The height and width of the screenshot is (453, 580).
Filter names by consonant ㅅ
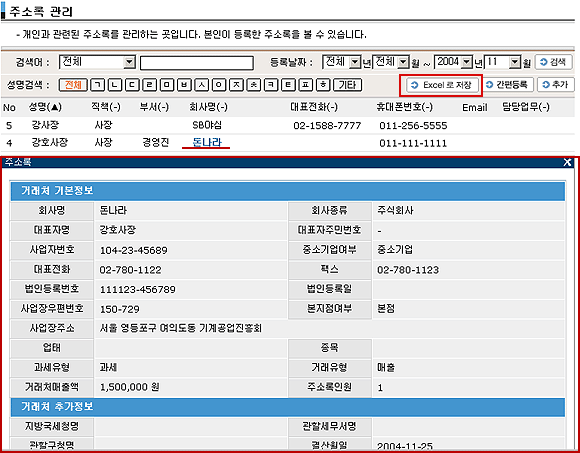[x=202, y=85]
